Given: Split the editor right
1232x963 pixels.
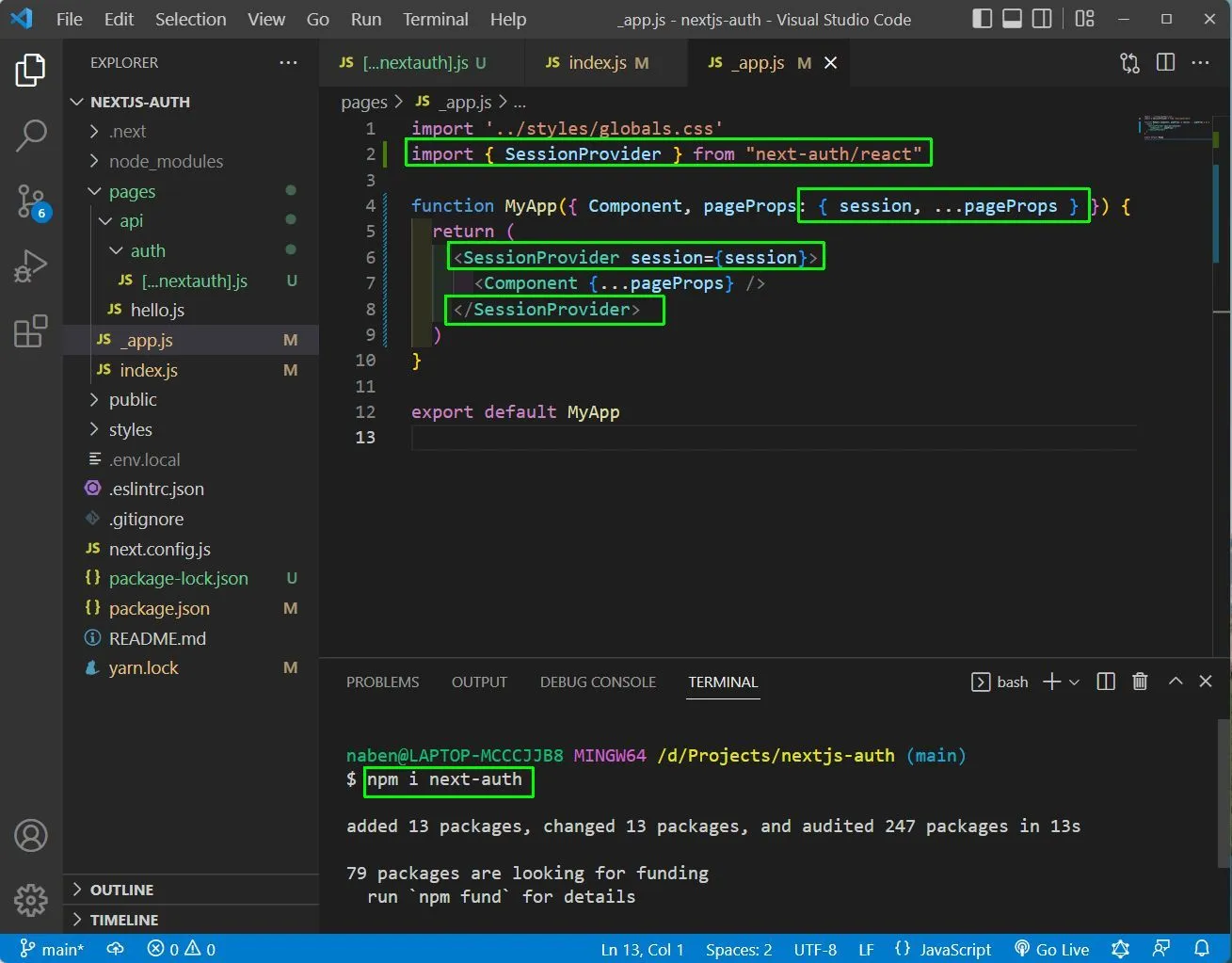Looking at the screenshot, I should (x=1165, y=63).
